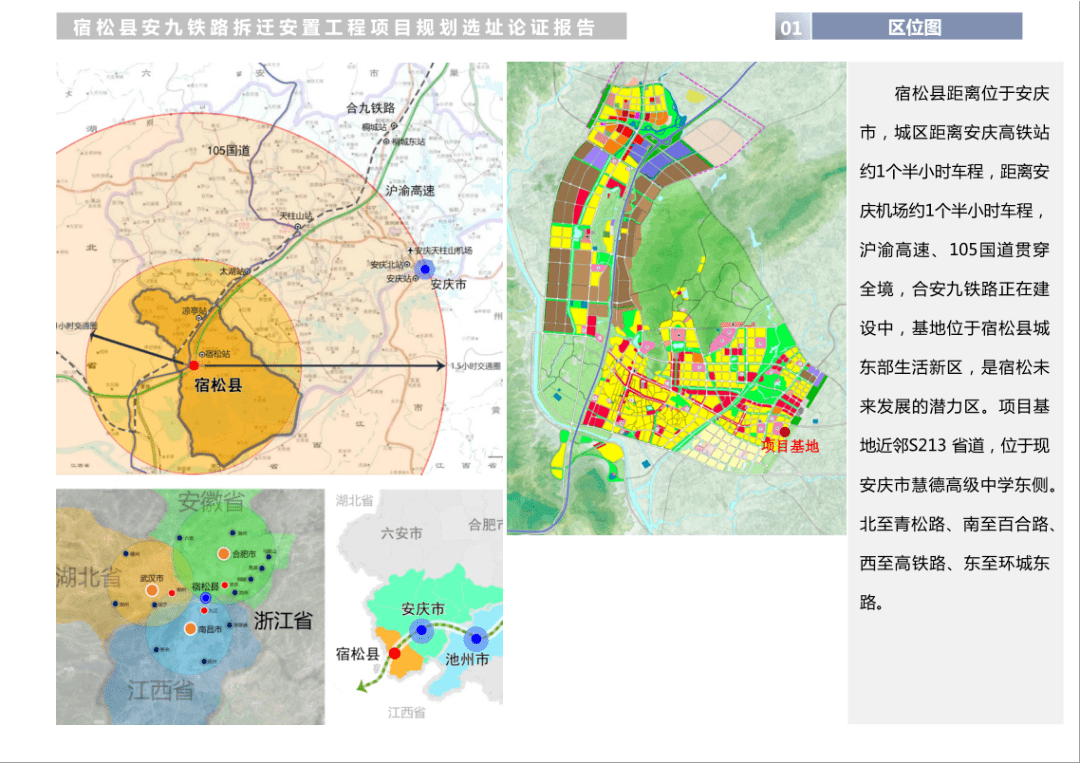Image resolution: width=1080 pixels, height=763 pixels.
Task: Click the 浙江省 province label
Action: pyautogui.click(x=283, y=620)
